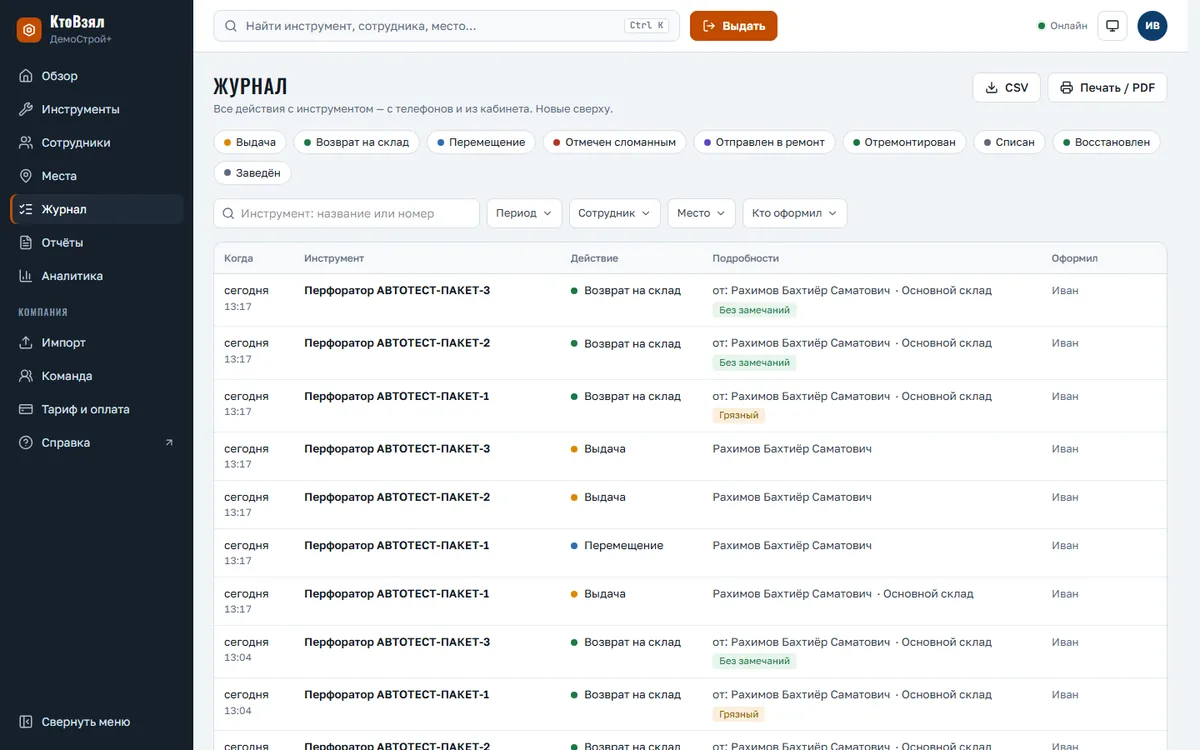Toggle the Отмечен сломанным filter chip
Screen dimensions: 1200x750
[x=615, y=142]
